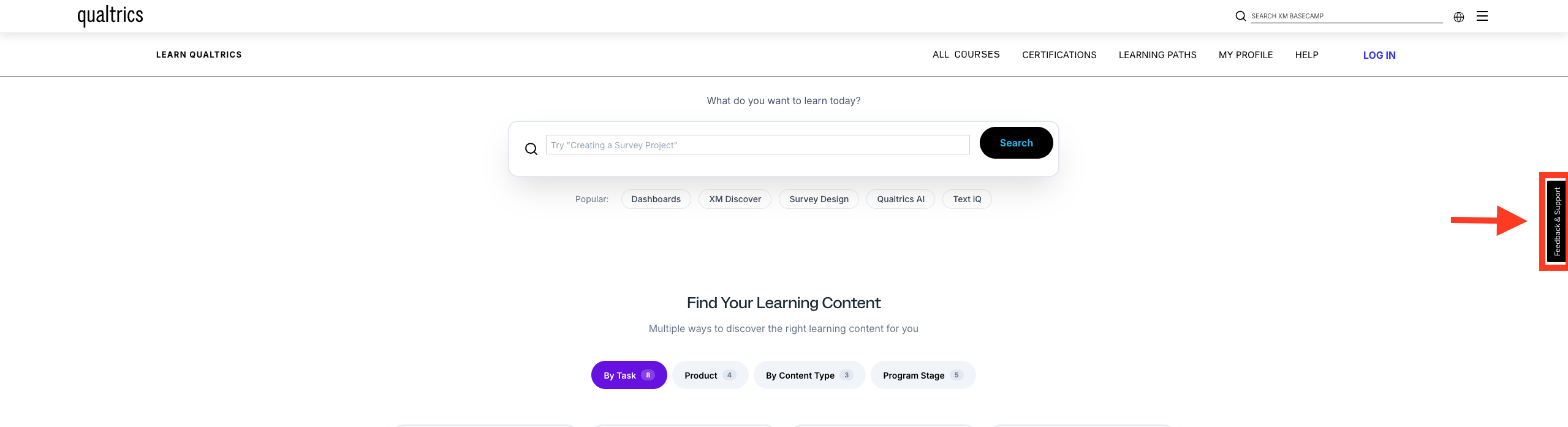
Task: Choose the Survey Design popular topic
Action: (819, 198)
